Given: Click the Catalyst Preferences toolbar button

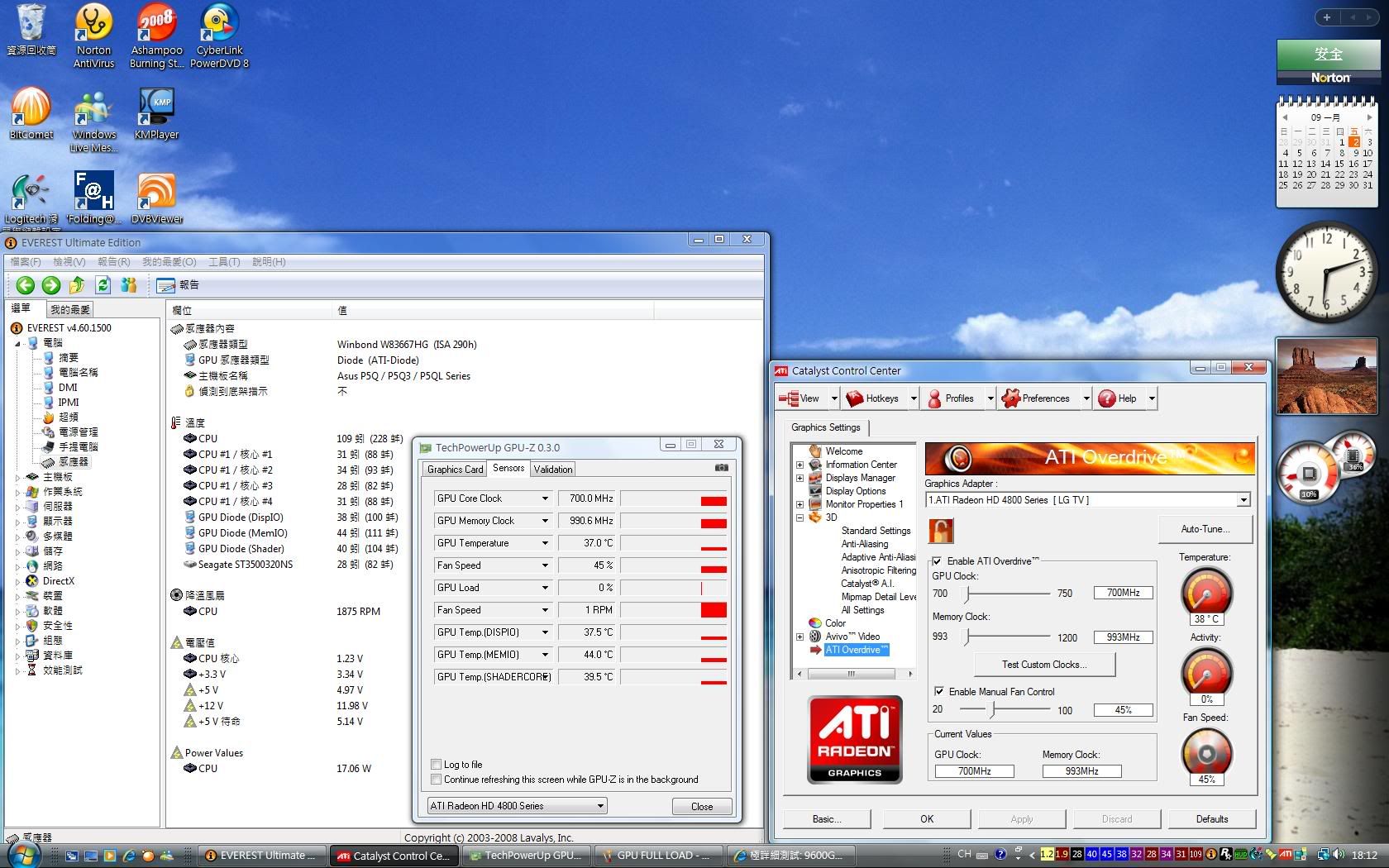Looking at the screenshot, I should point(1036,398).
